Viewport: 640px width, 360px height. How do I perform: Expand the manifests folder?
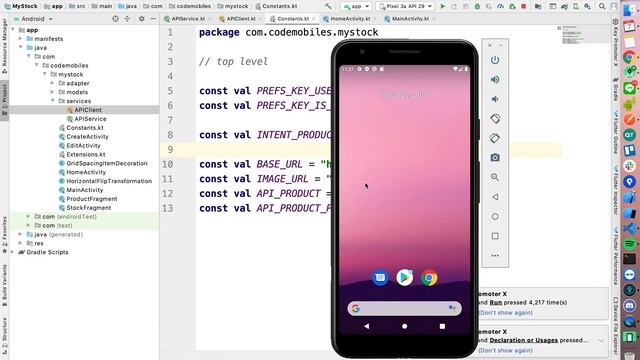[20, 39]
